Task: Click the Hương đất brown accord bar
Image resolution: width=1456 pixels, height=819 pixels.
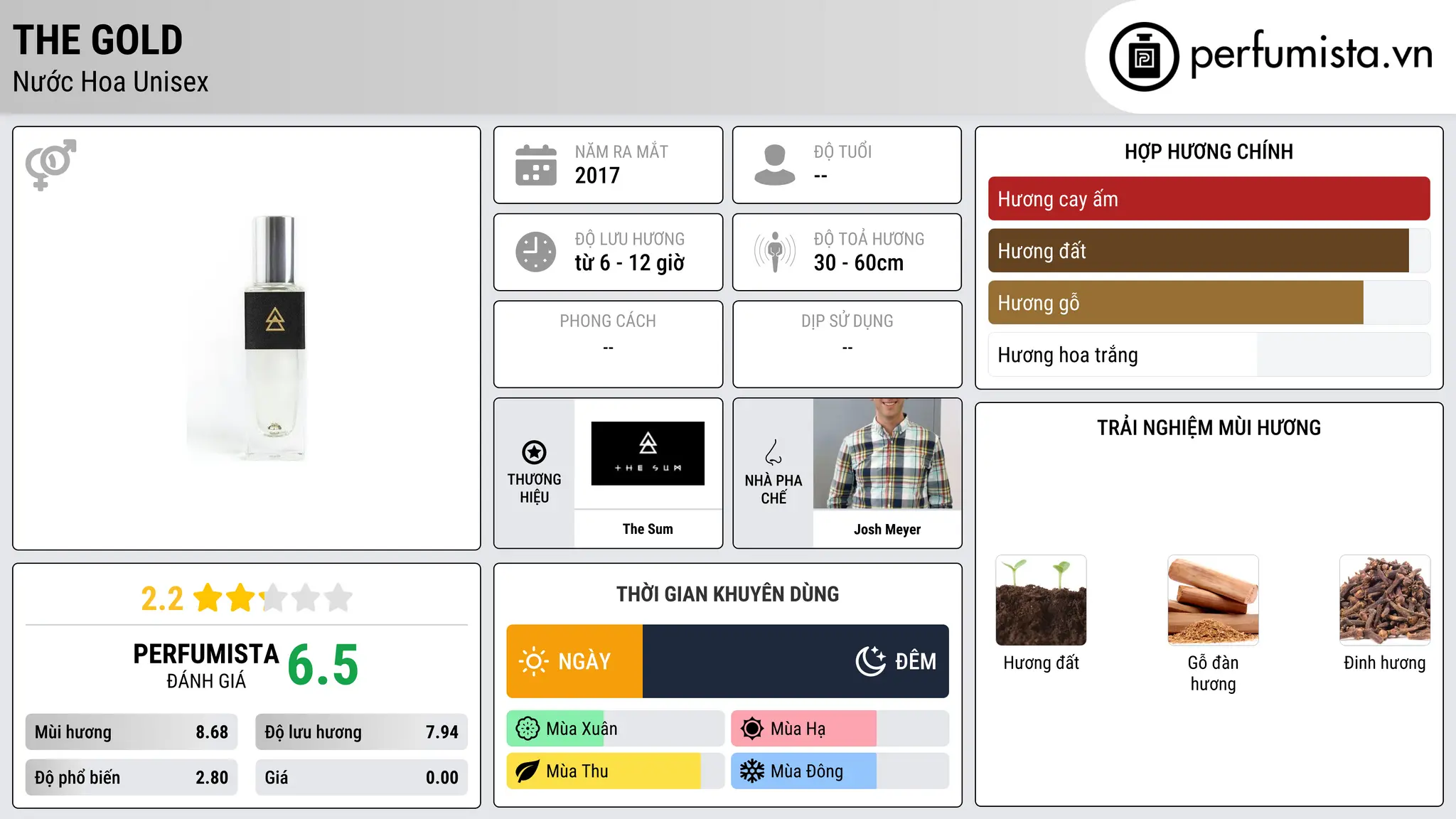Action: (x=1199, y=251)
